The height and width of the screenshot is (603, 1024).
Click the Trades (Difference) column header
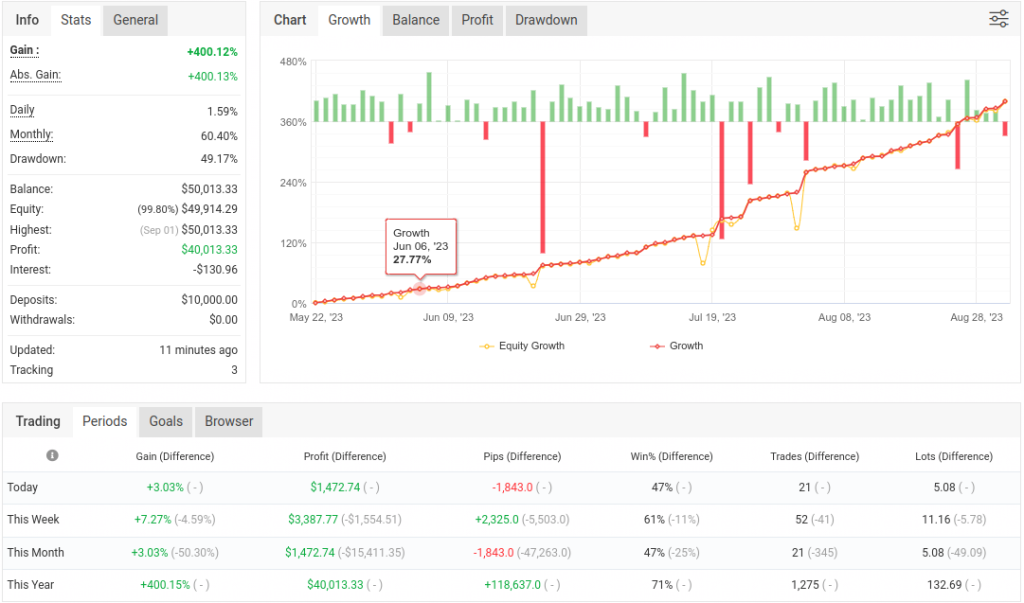(x=814, y=456)
